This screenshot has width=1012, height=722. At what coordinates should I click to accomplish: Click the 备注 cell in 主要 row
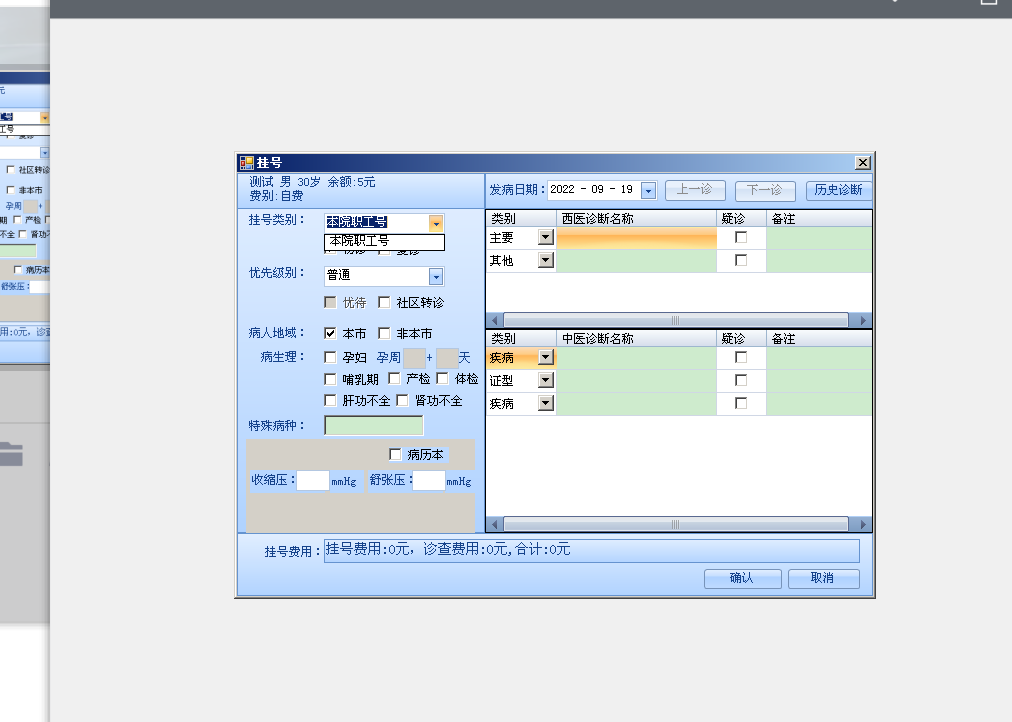click(x=819, y=238)
